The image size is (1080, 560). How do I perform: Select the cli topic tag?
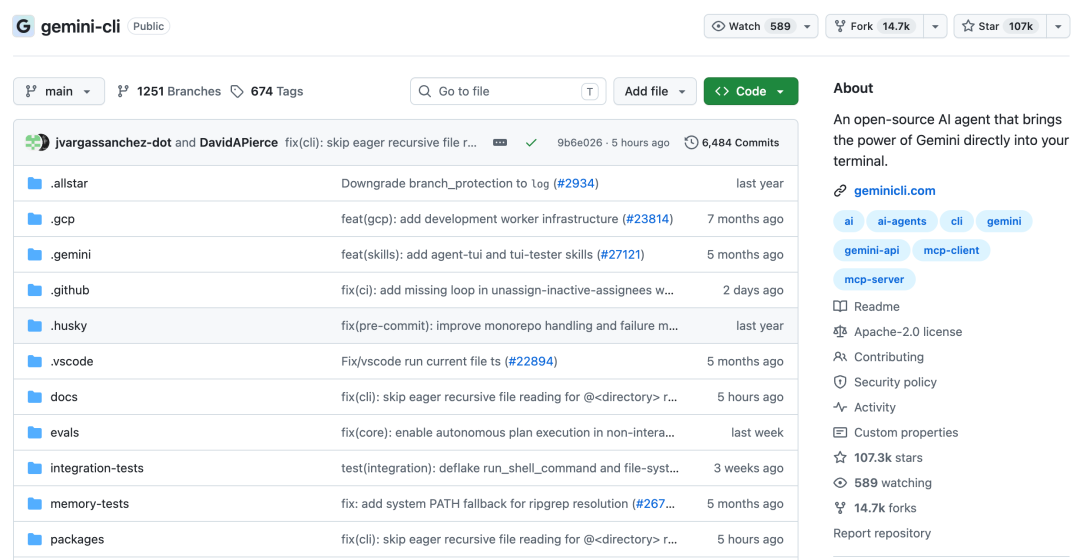pos(957,221)
